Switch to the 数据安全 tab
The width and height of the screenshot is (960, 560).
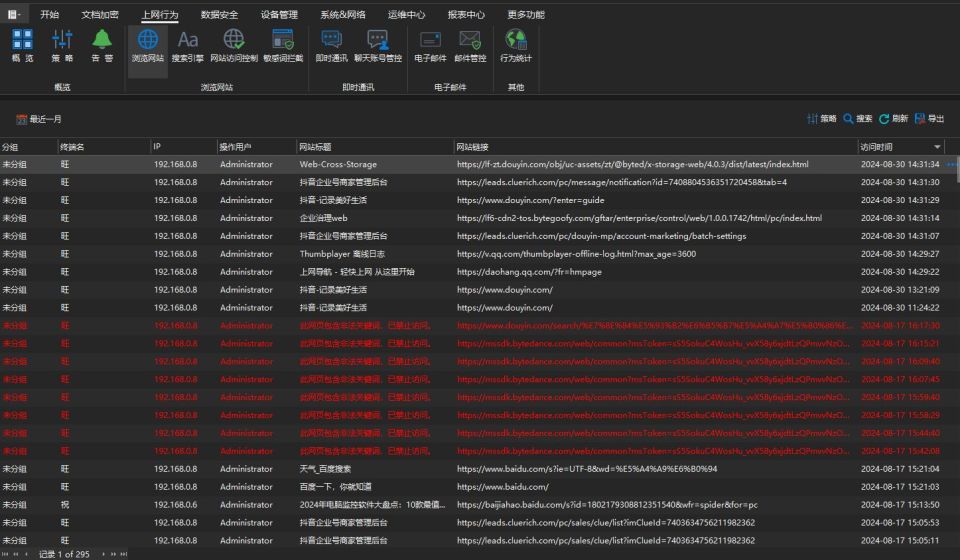coord(219,14)
